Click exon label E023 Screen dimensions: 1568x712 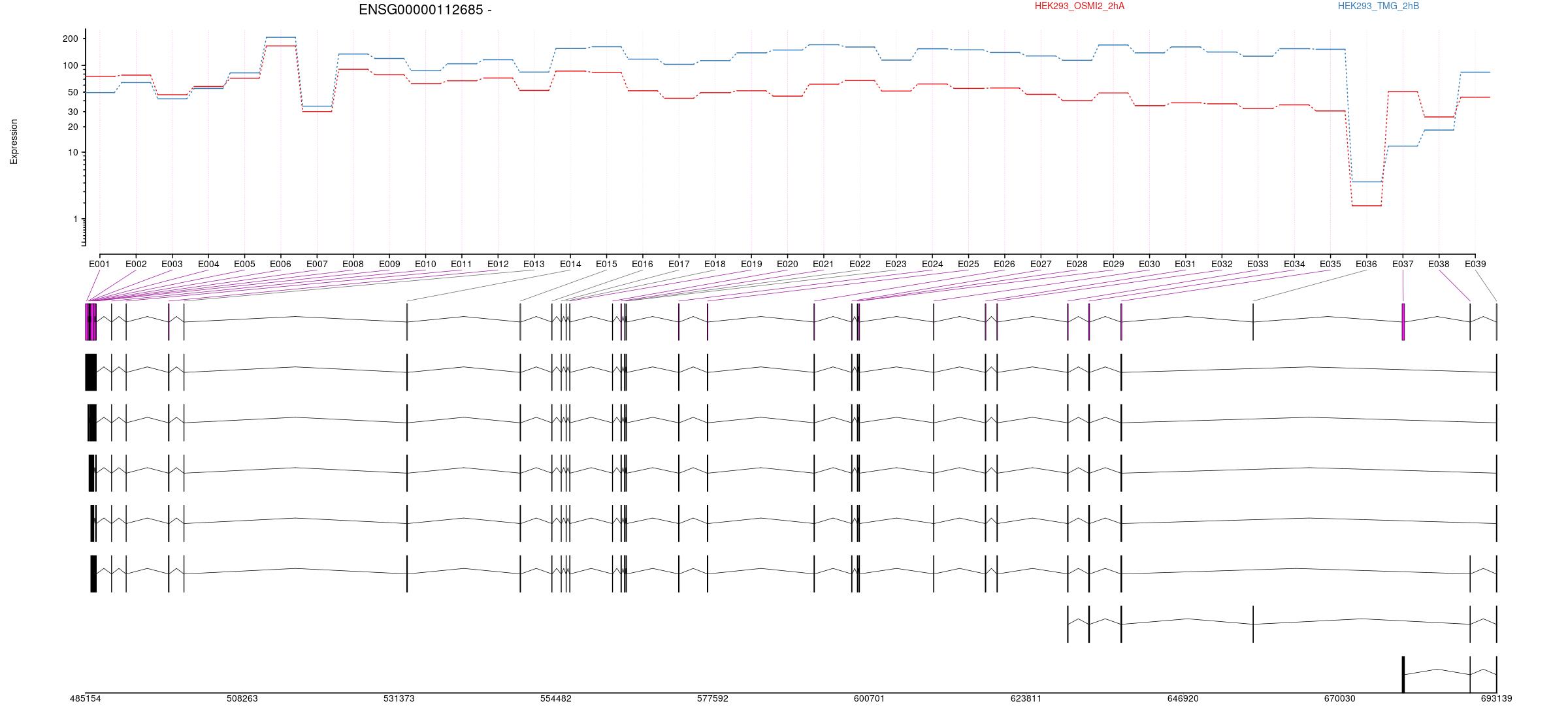(x=896, y=264)
